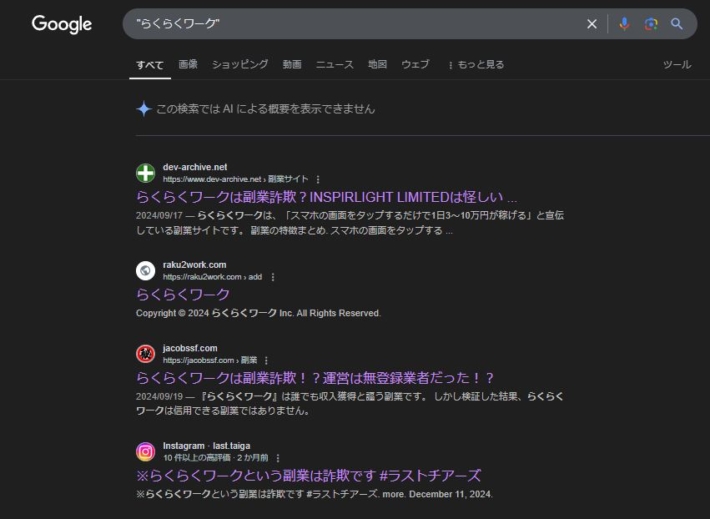Open more options for jacobssf.com result
Viewport: 710px width, 519px height.
[x=266, y=360]
